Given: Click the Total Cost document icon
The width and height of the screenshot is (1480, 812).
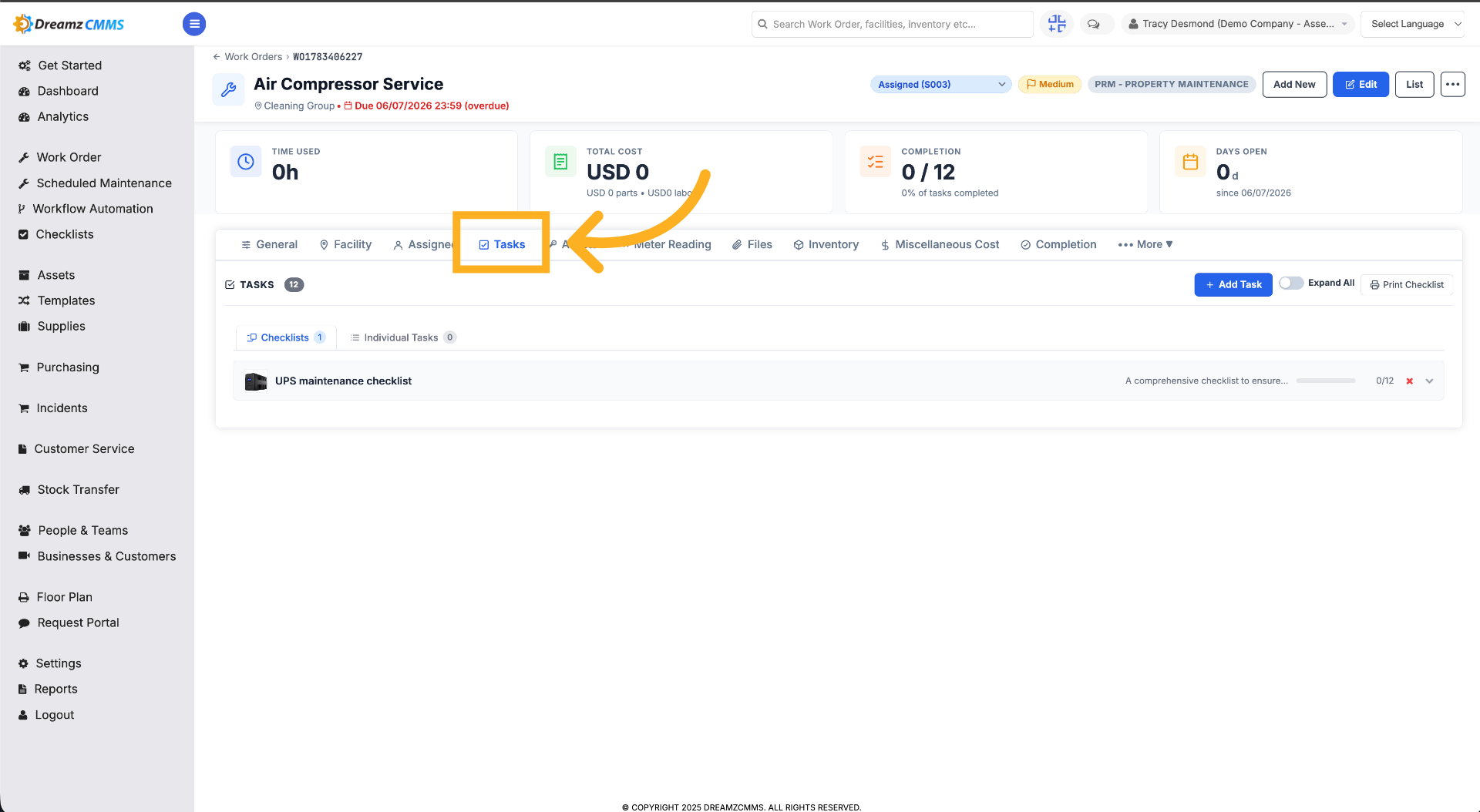Looking at the screenshot, I should pyautogui.click(x=560, y=162).
